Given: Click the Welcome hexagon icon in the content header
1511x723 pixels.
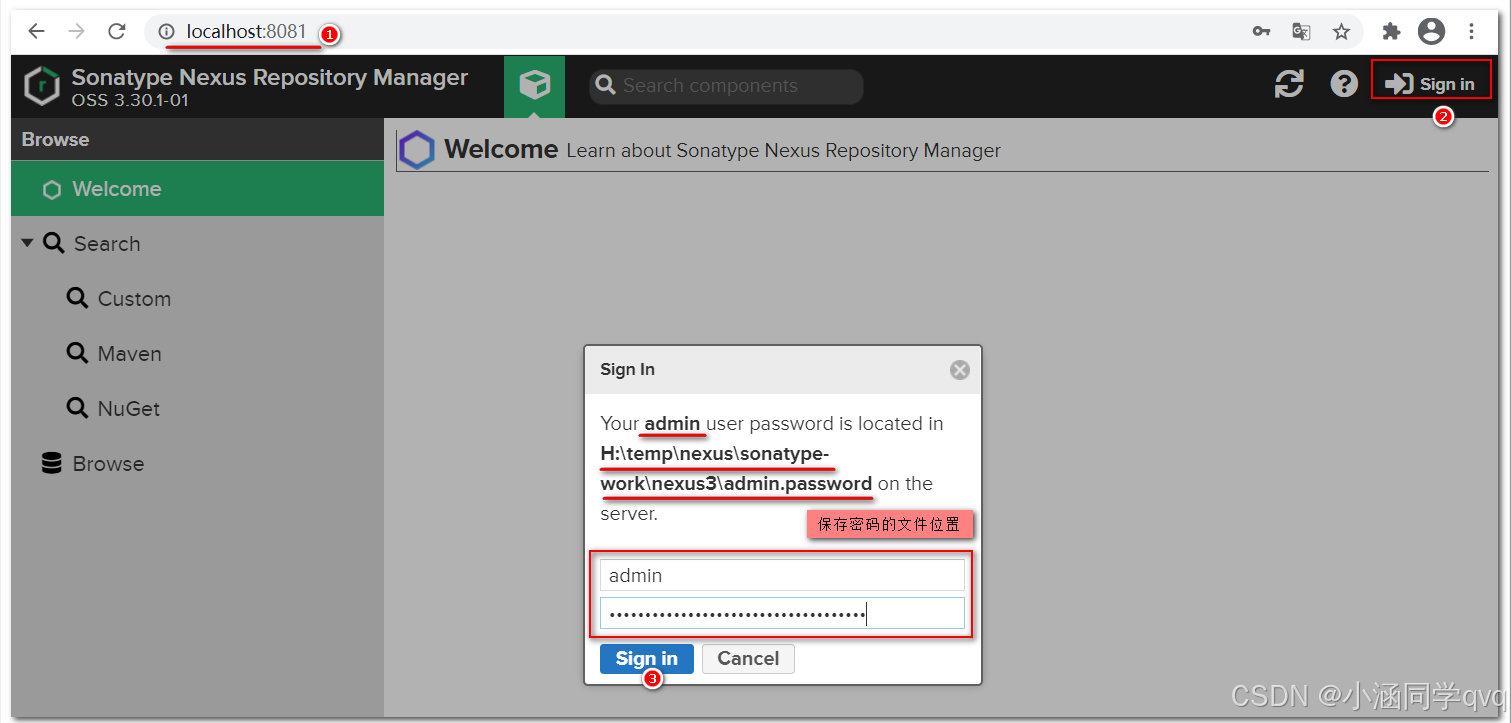Looking at the screenshot, I should [417, 150].
